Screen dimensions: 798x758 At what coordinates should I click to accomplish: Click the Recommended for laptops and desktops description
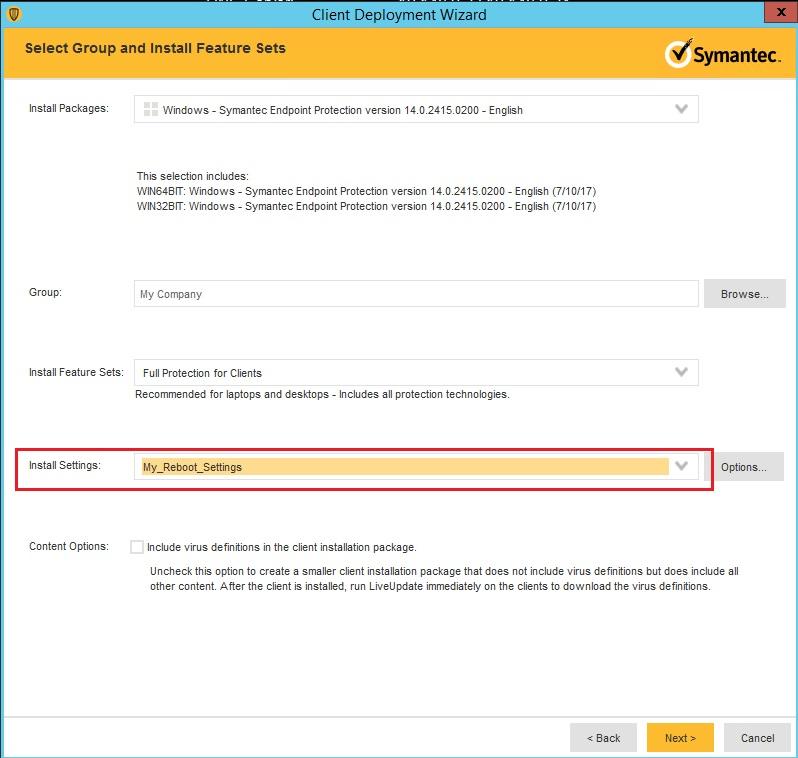click(x=322, y=394)
